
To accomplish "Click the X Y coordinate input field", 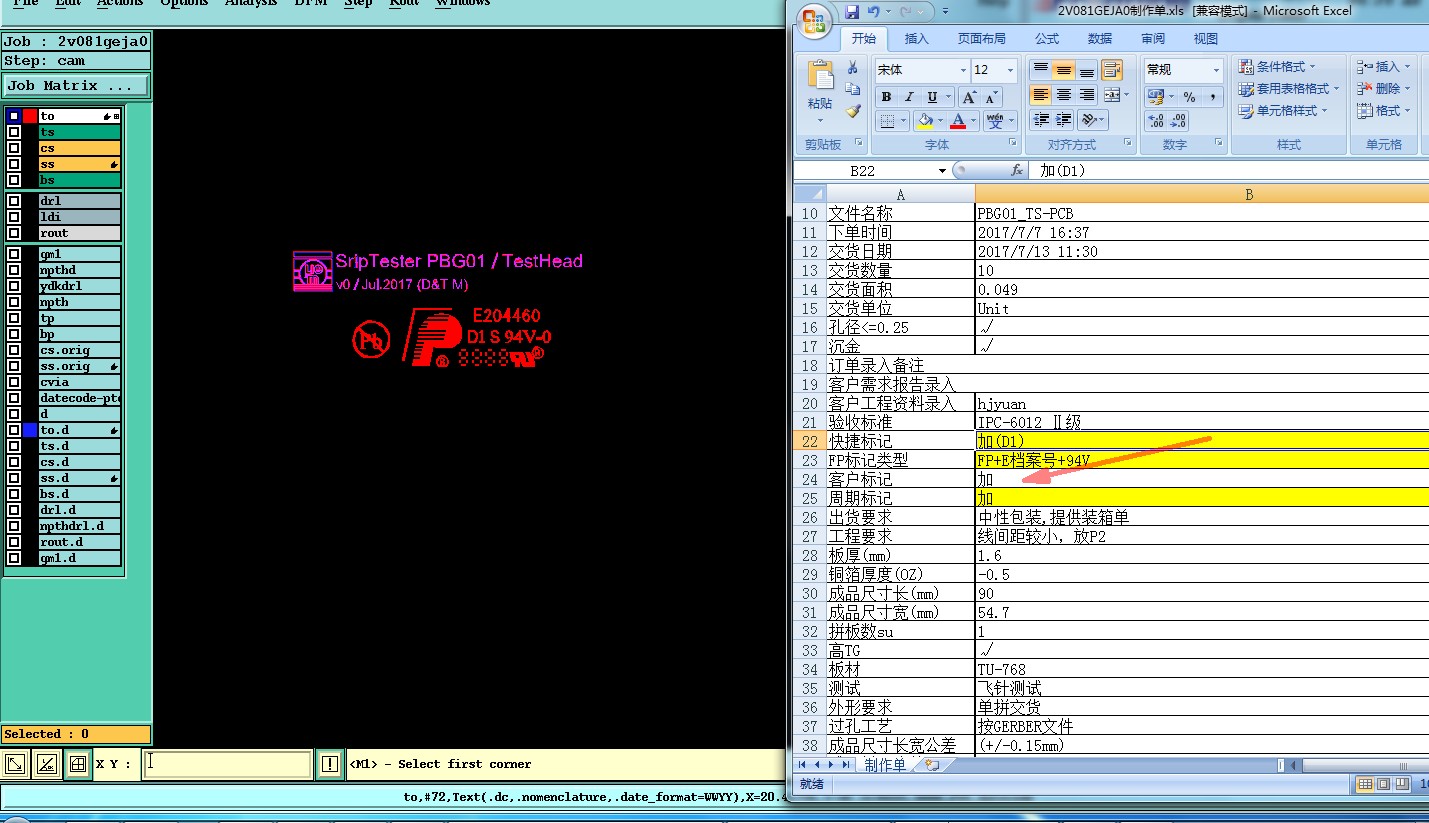I will pos(227,764).
